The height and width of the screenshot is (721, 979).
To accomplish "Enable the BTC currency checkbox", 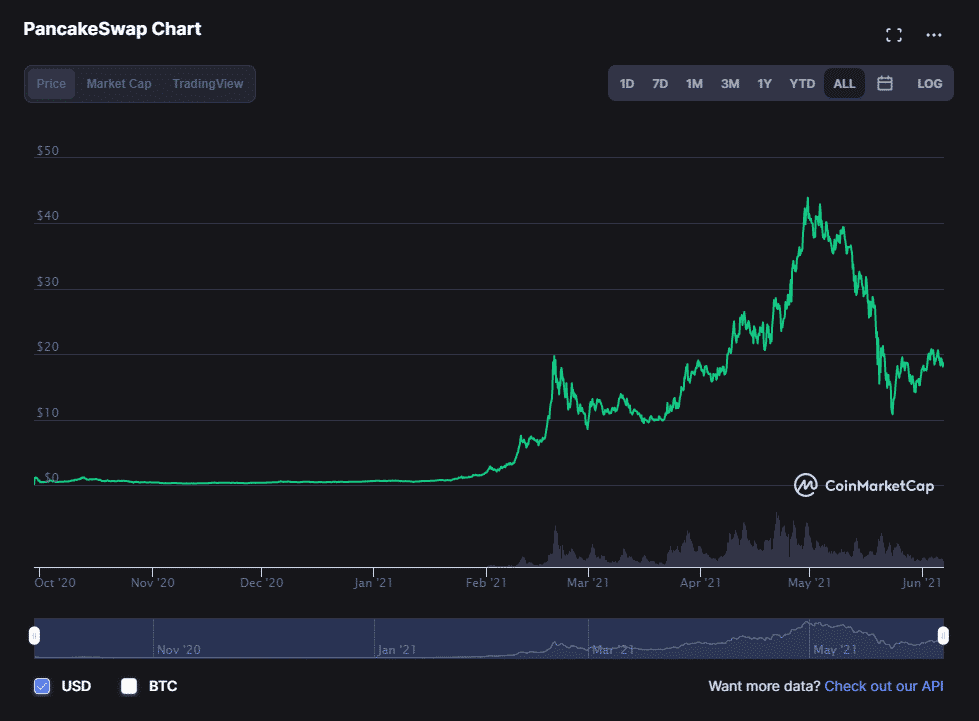I will coord(128,686).
